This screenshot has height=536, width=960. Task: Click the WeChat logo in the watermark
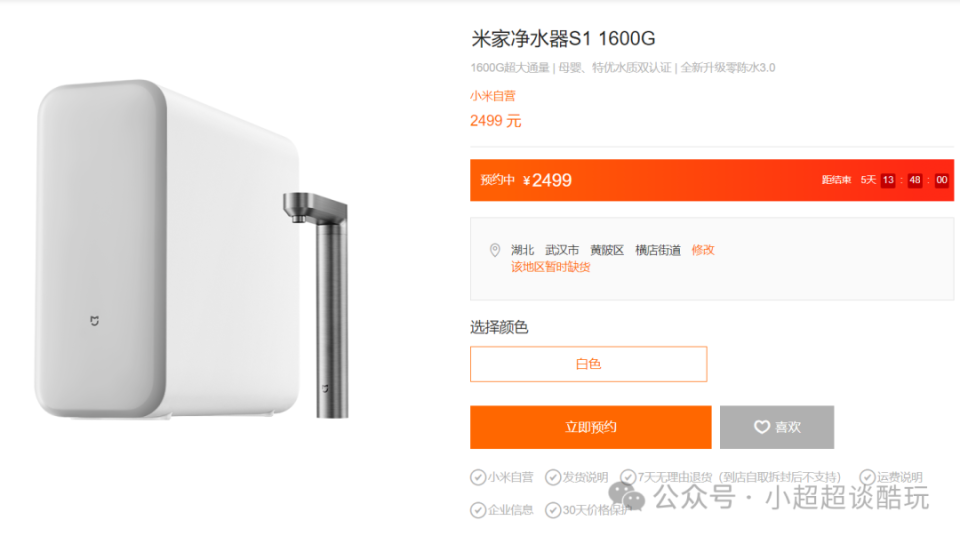point(626,496)
